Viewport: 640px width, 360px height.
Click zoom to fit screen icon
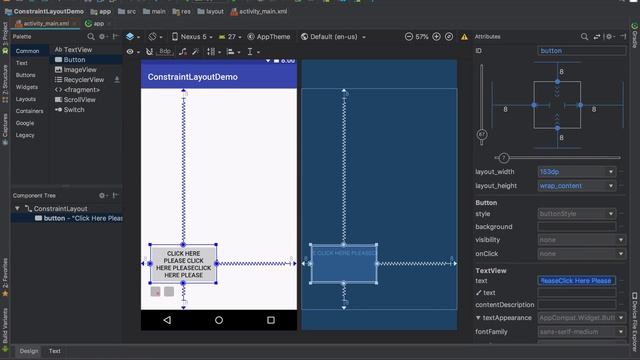tap(449, 37)
